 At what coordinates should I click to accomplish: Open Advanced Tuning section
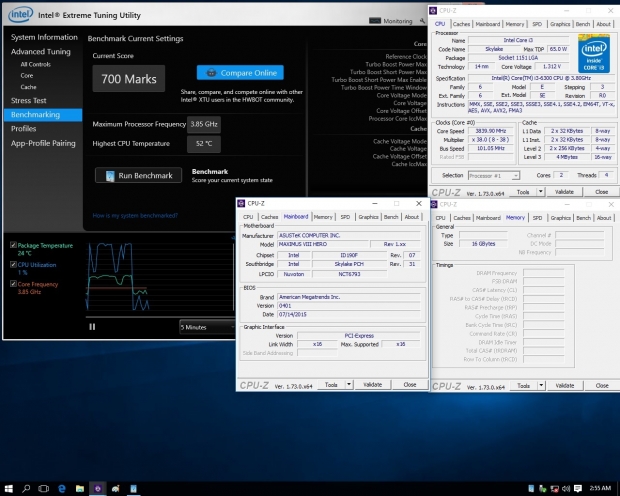click(41, 52)
